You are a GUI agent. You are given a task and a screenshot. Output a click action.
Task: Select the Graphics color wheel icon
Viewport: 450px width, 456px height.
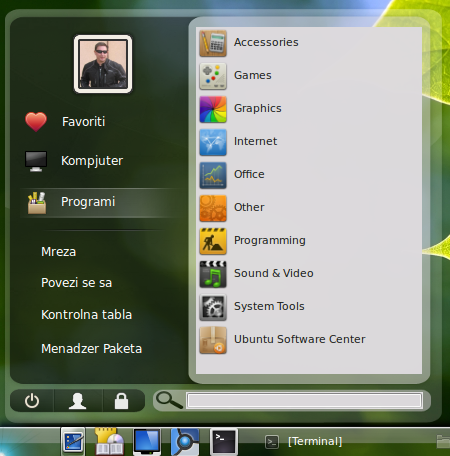[x=213, y=109]
